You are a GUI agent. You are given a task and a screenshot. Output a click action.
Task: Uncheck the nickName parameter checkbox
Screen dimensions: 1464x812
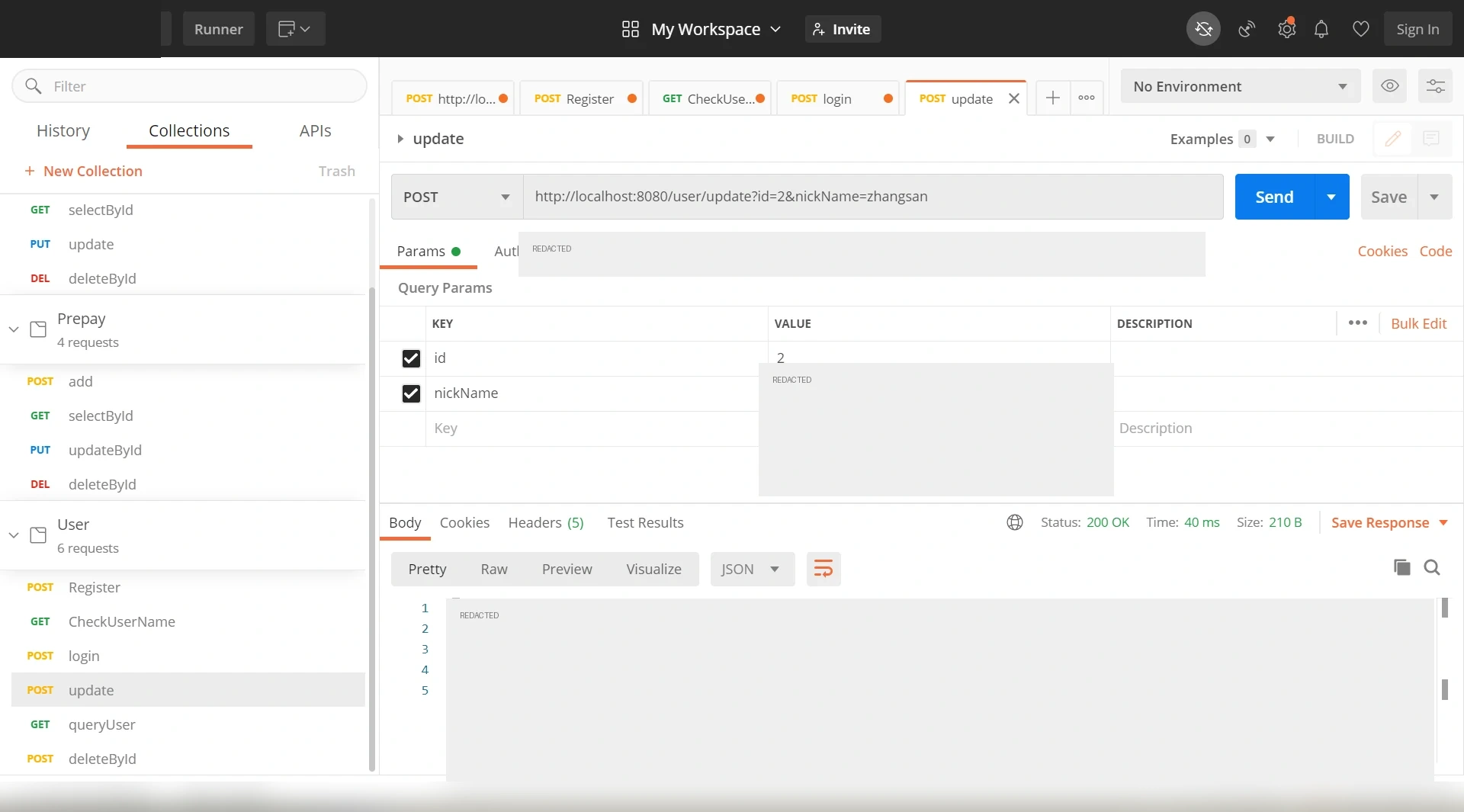click(411, 393)
